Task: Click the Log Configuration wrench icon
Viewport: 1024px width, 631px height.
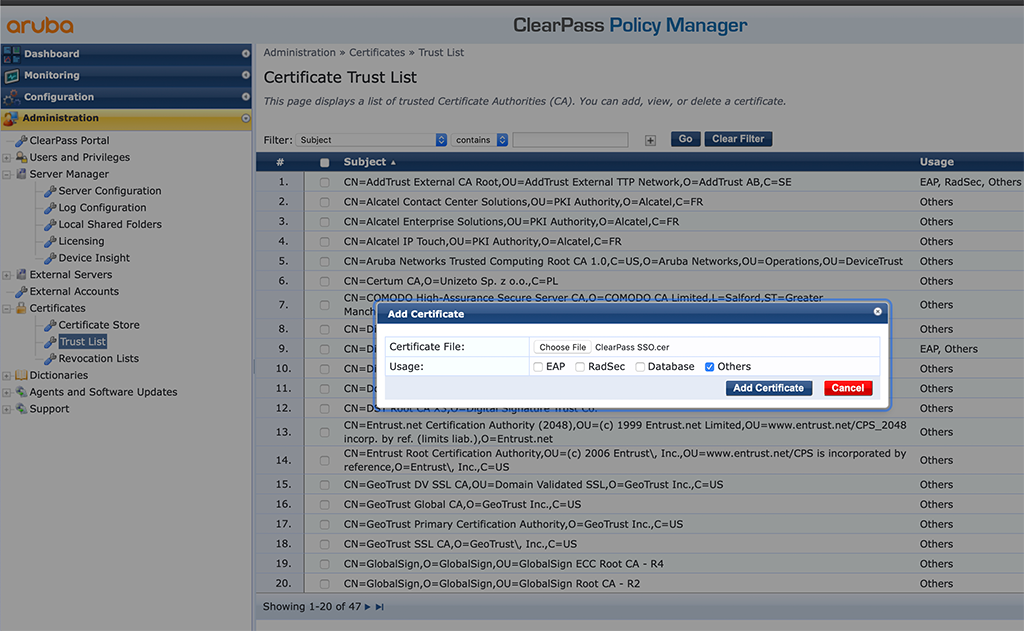Action: 50,208
